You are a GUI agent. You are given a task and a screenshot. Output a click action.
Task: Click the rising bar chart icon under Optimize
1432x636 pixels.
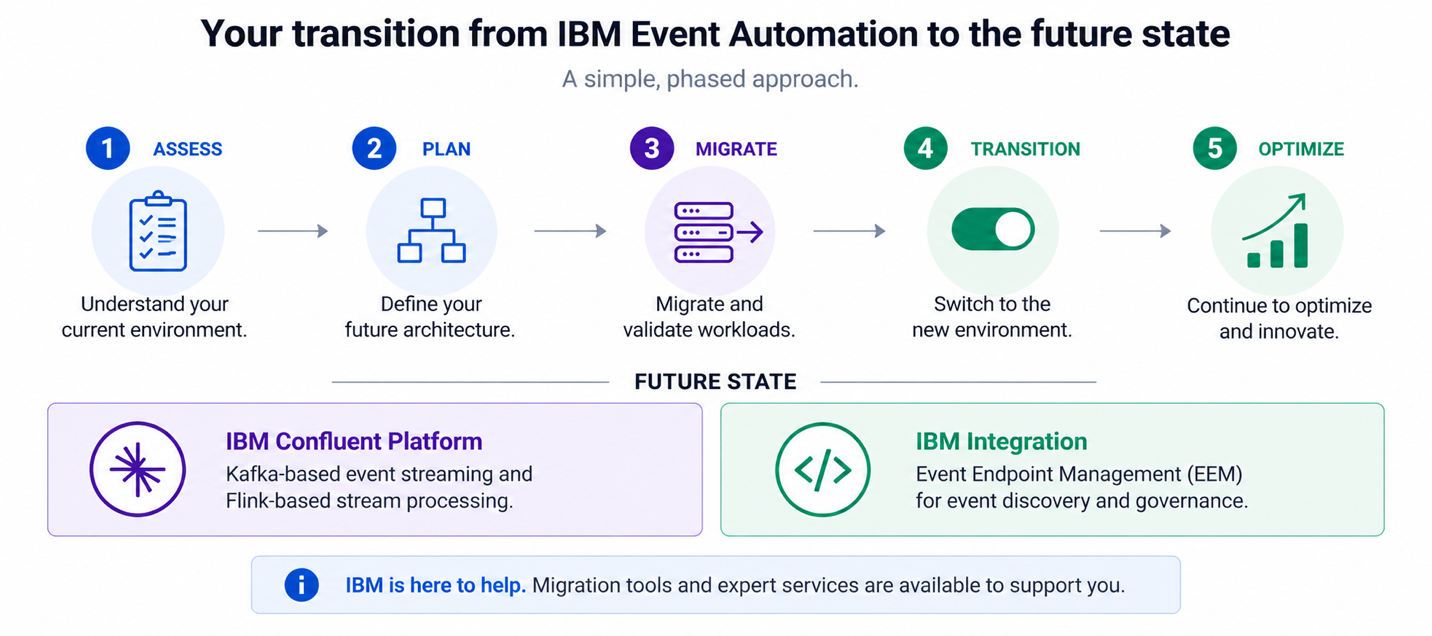[x=1276, y=231]
